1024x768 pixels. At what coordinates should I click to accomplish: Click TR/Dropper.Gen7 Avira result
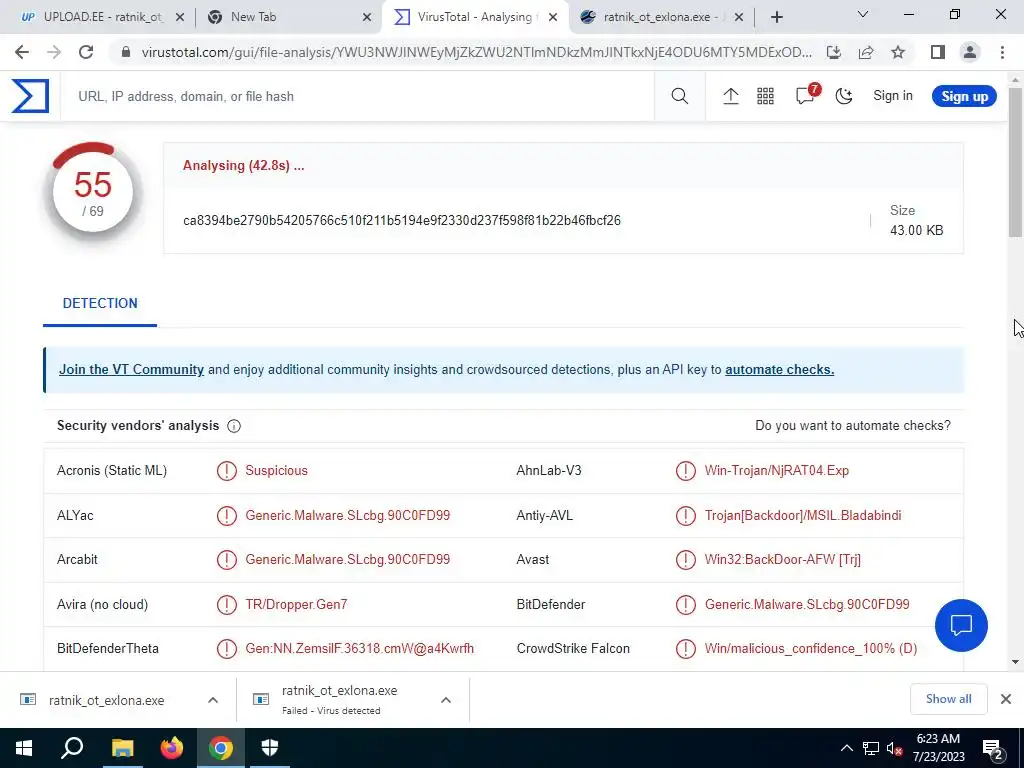coord(296,605)
